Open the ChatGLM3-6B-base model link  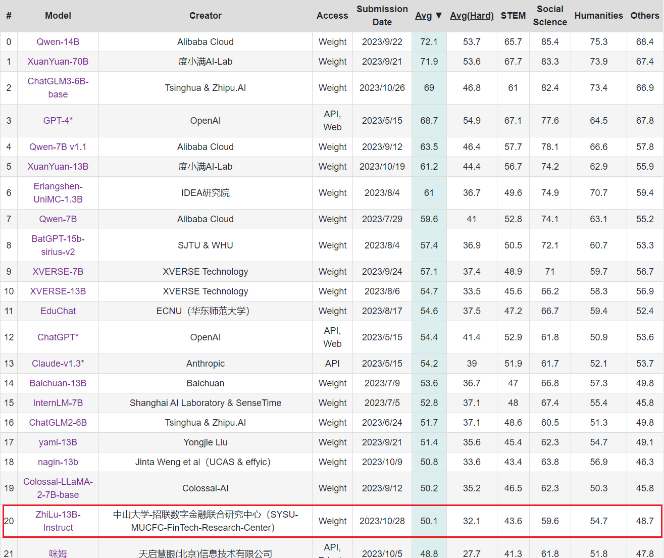pyautogui.click(x=57, y=87)
